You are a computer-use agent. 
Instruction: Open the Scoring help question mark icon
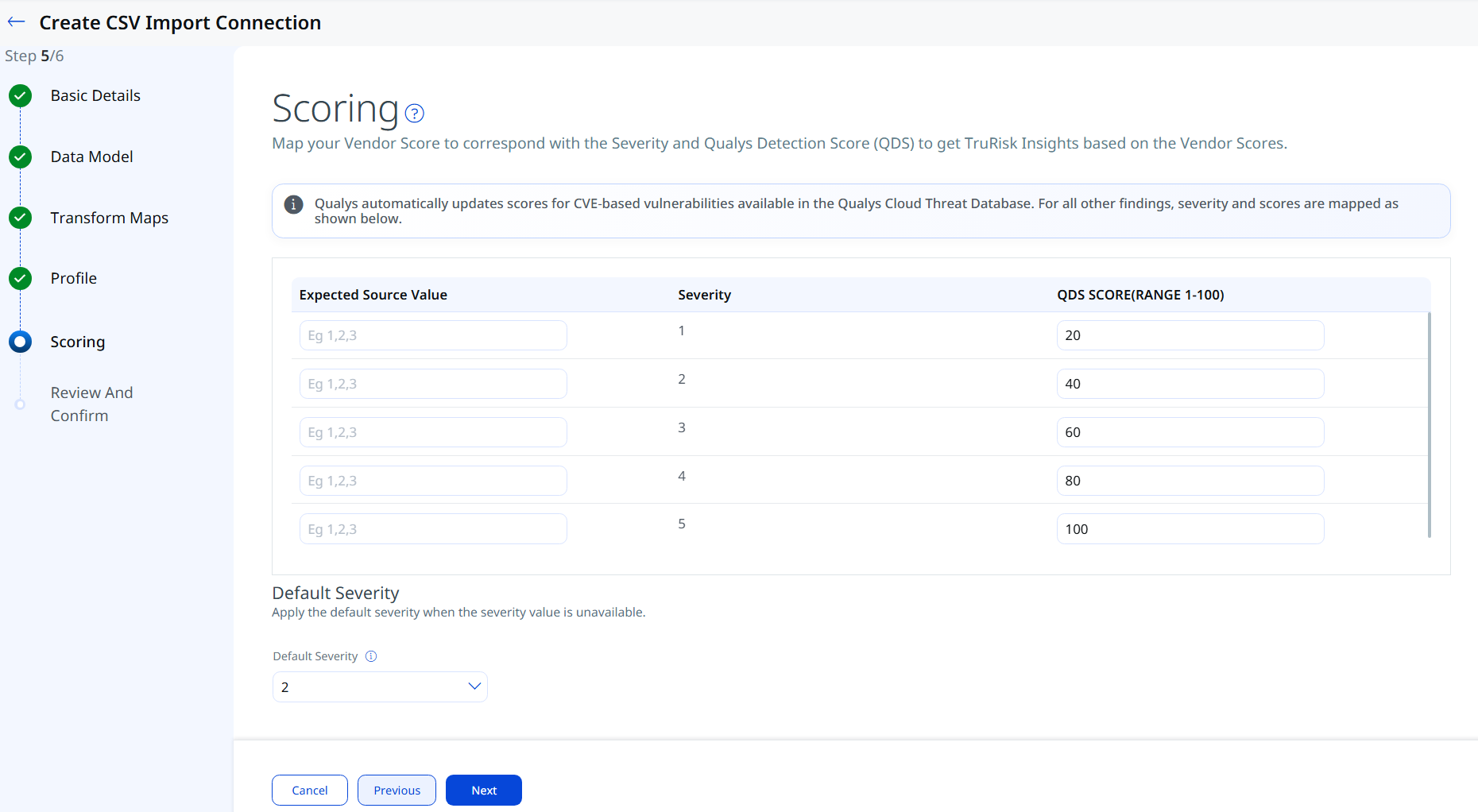tap(415, 114)
